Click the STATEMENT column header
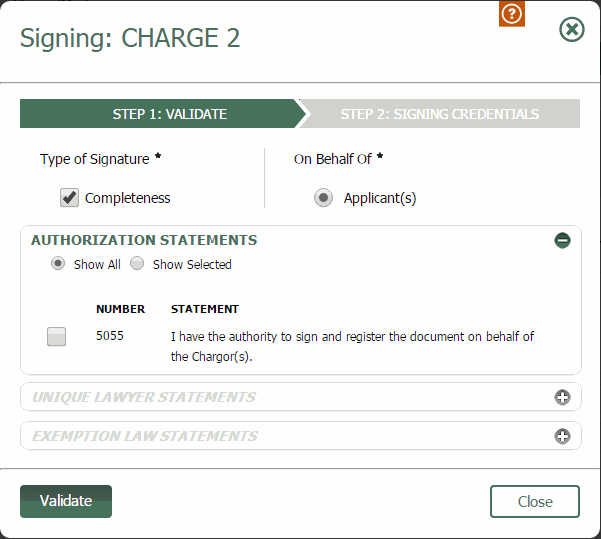The image size is (601, 539). coord(205,309)
